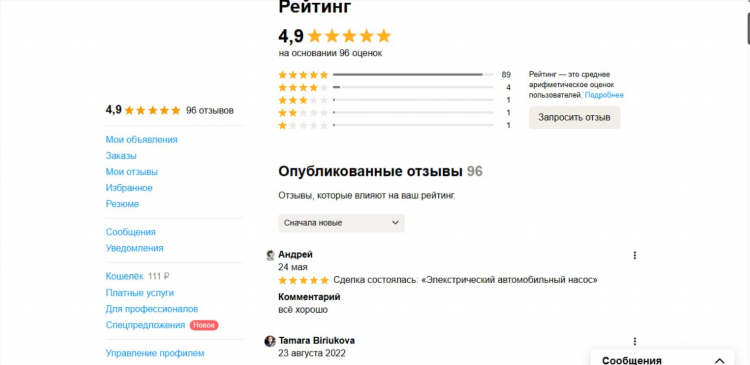Image resolution: width=750 pixels, height=365 pixels.
Task: Open three-dot menu on Tamara Biriukova's review
Action: point(634,342)
